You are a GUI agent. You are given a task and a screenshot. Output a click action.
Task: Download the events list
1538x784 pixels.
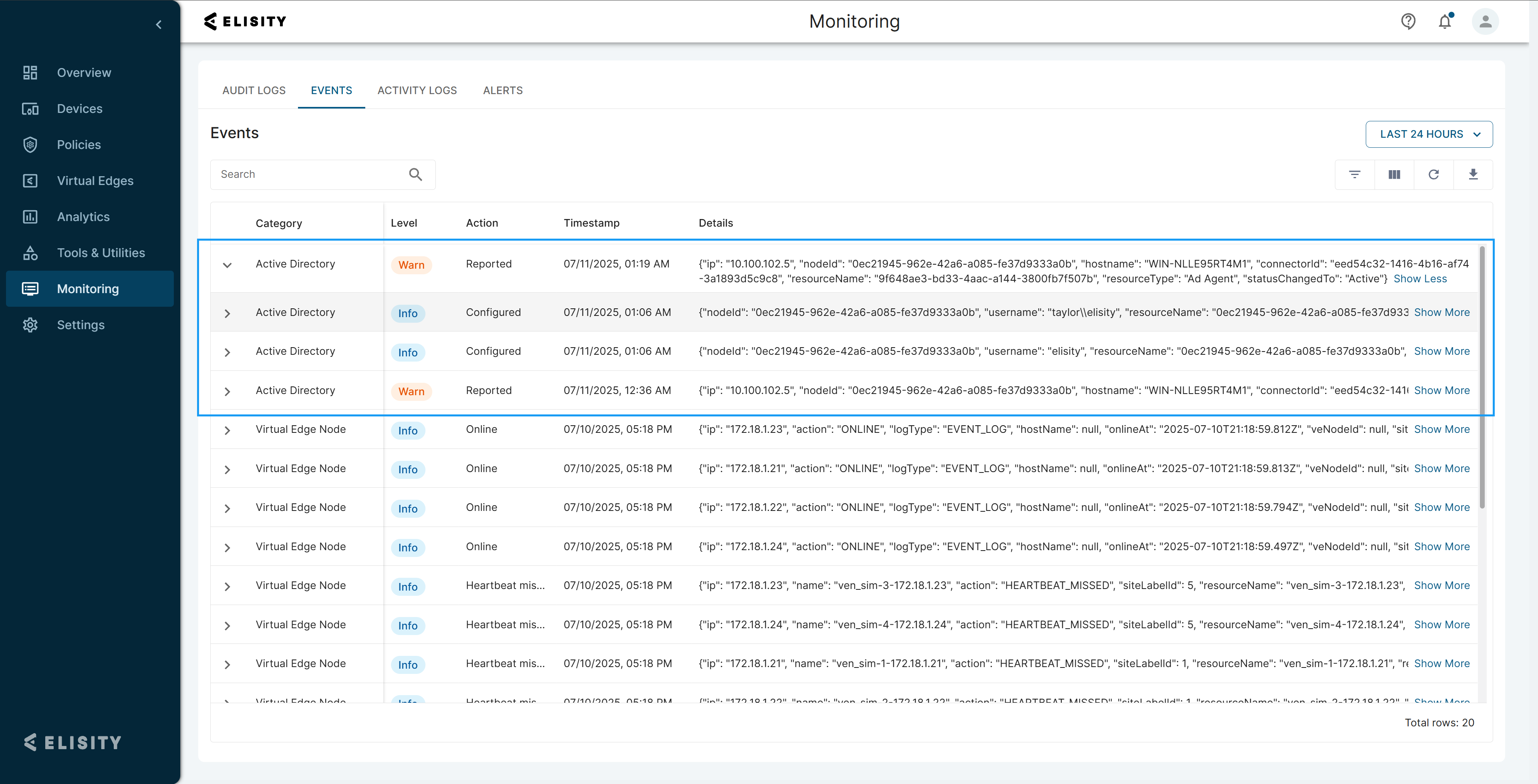1473,174
